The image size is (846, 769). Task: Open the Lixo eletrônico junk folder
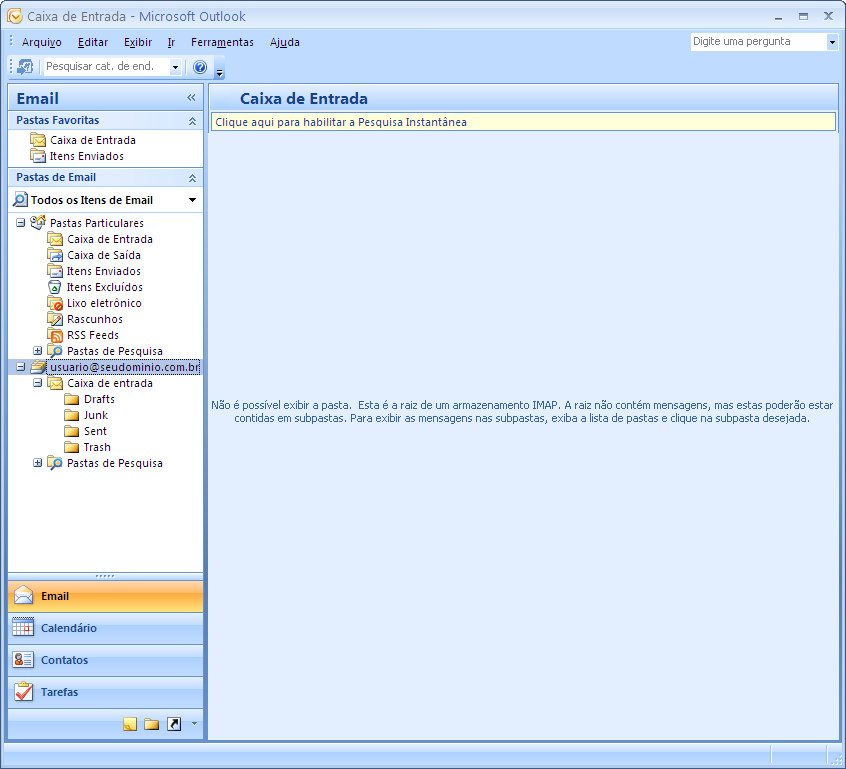click(103, 303)
